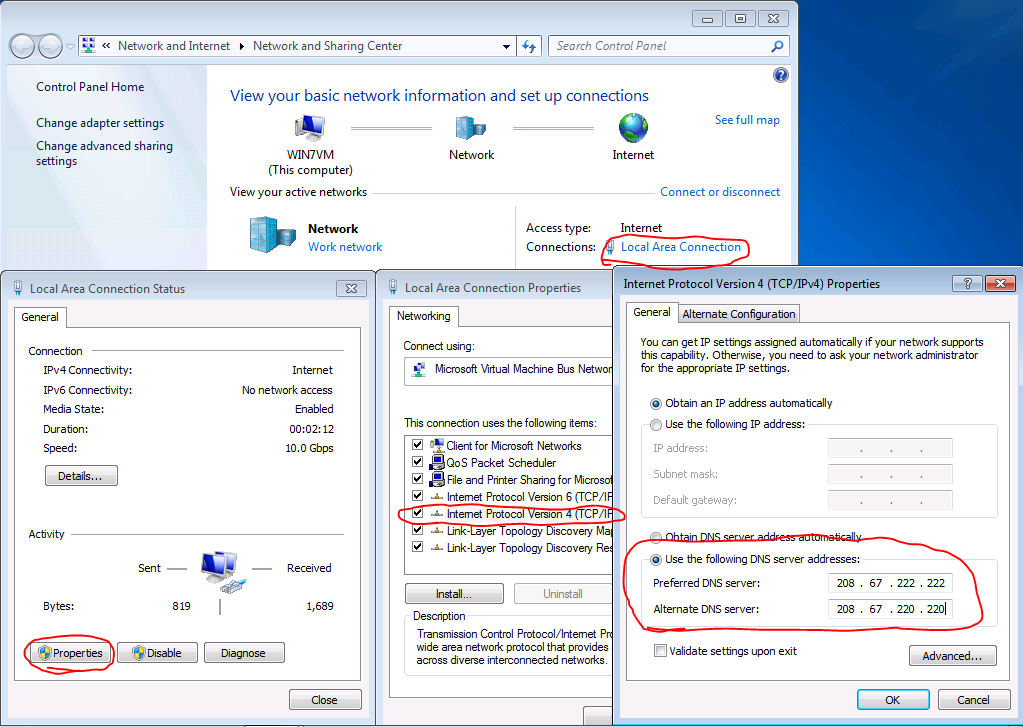1023x727 pixels.
Task: Open the Local Area Connection link
Action: pos(681,247)
